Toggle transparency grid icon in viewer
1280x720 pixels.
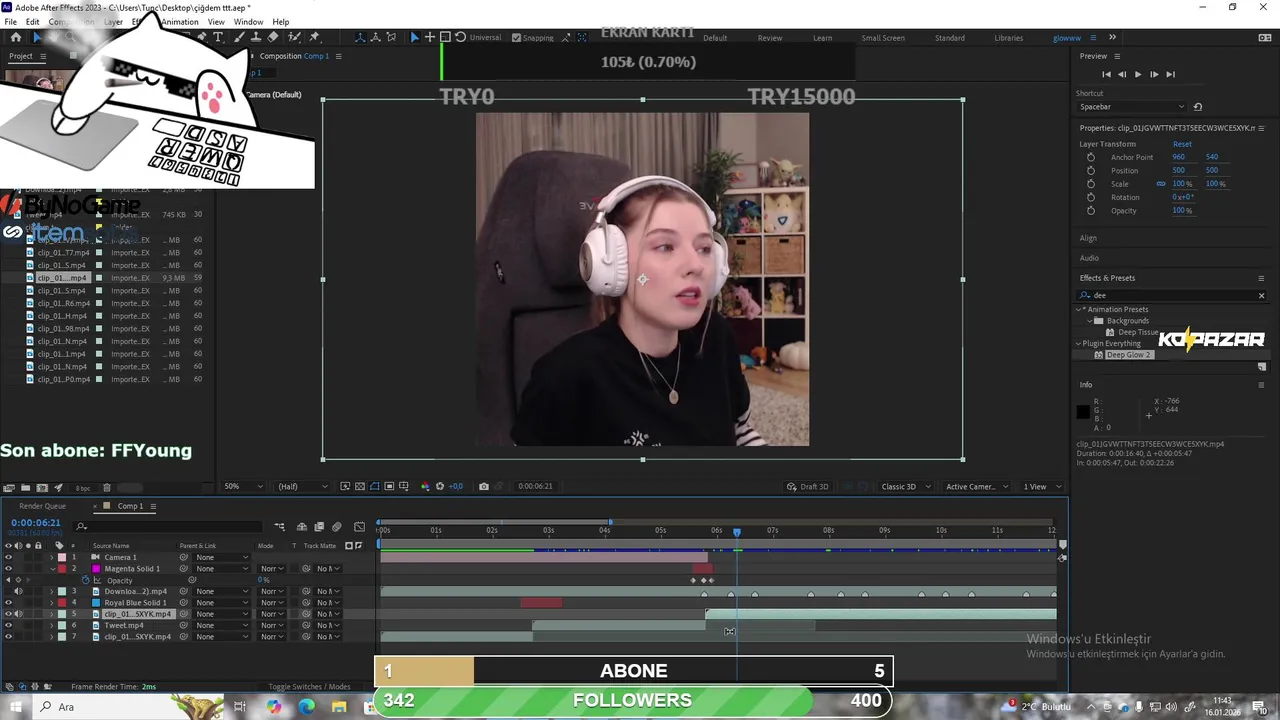coord(360,486)
